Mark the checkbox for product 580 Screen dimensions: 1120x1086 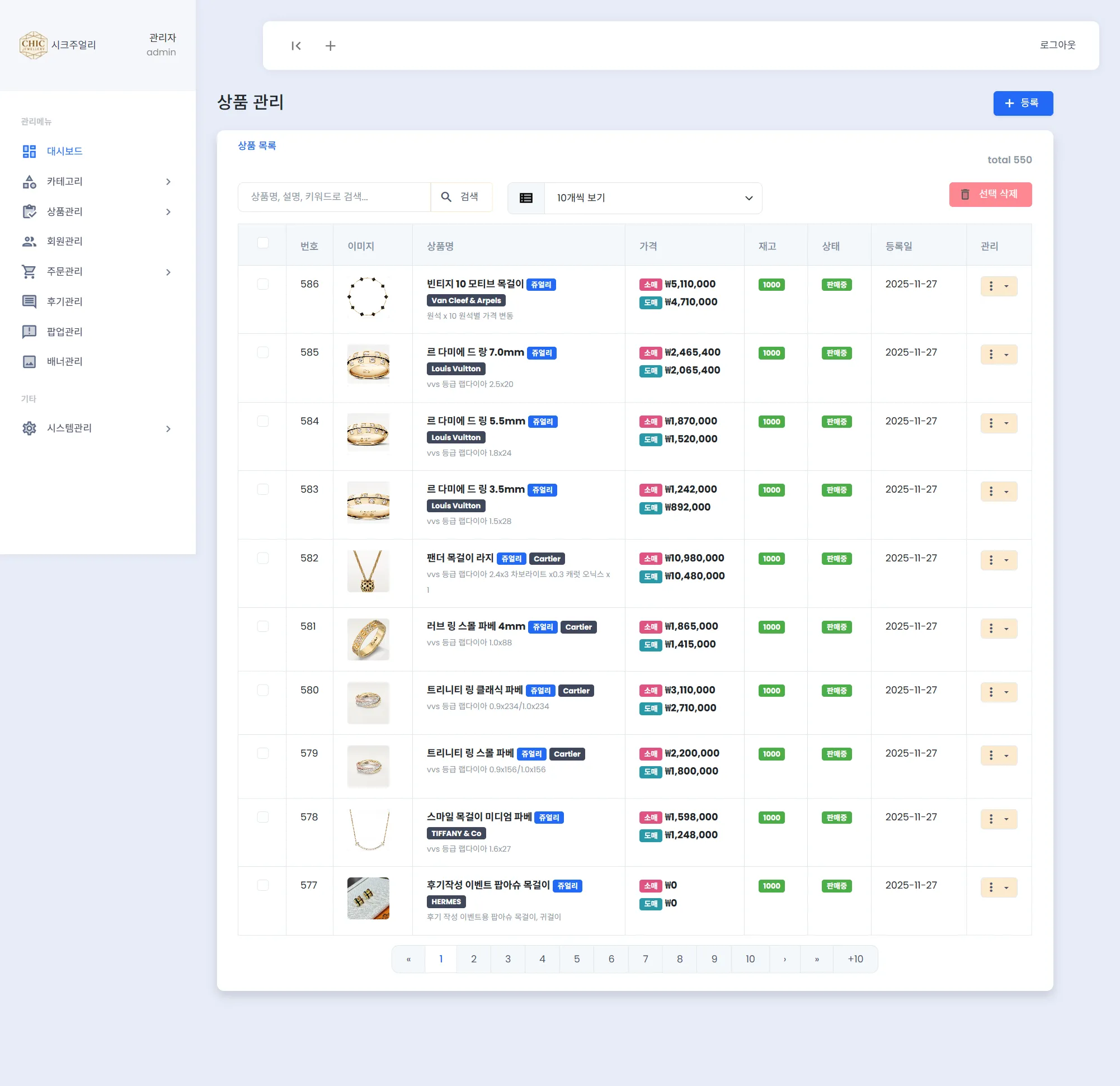click(x=263, y=690)
